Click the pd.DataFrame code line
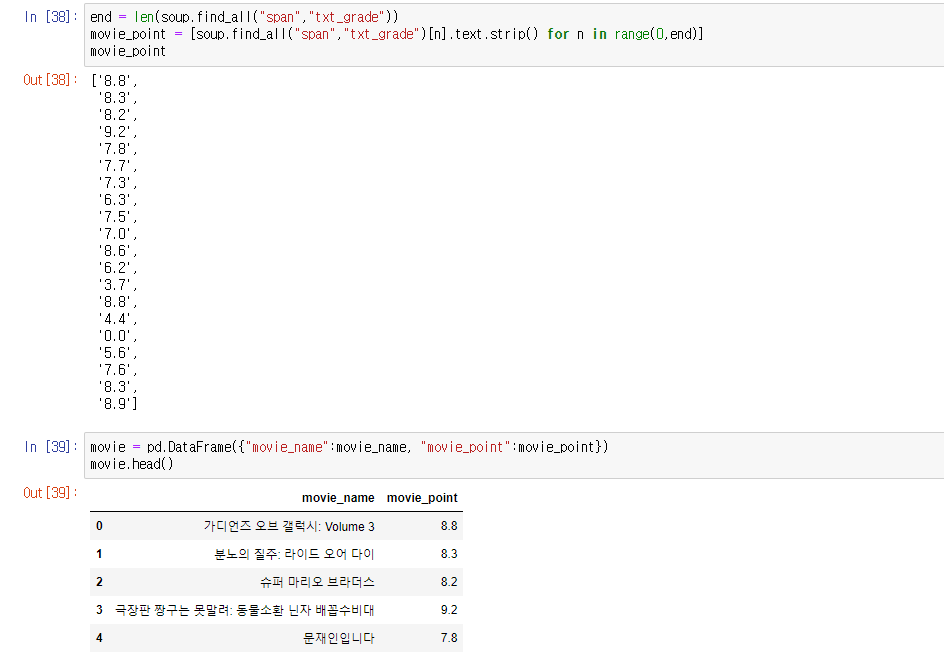The image size is (944, 663). coord(349,447)
